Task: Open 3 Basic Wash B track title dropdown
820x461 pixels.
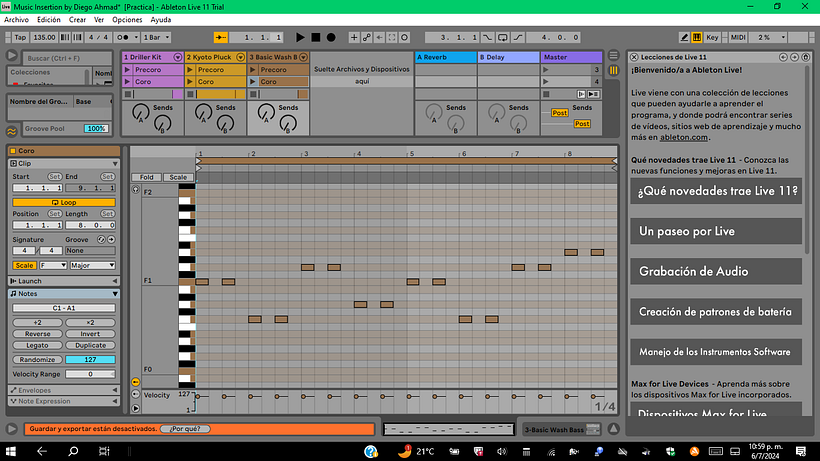Action: click(303, 57)
